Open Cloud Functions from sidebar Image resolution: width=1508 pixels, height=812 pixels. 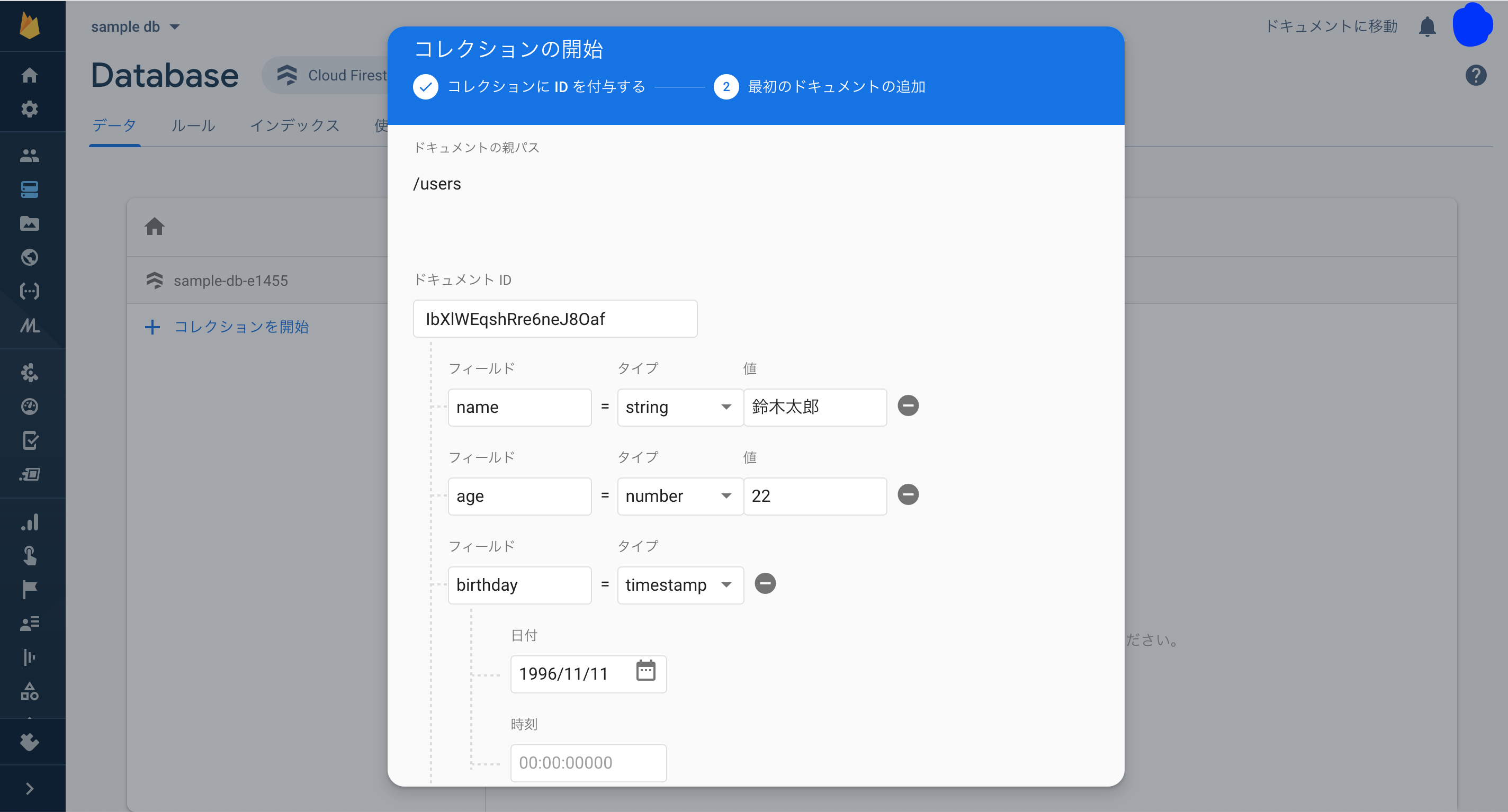coord(30,291)
